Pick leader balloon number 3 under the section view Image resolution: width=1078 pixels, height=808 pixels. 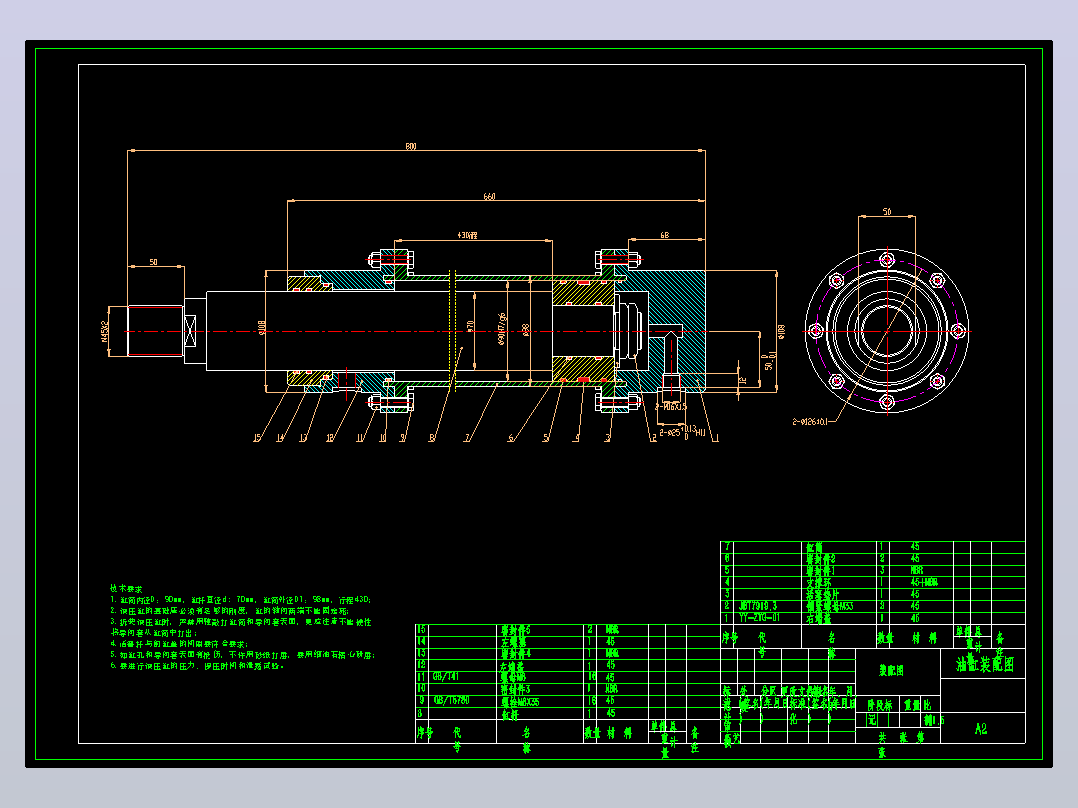click(x=608, y=438)
